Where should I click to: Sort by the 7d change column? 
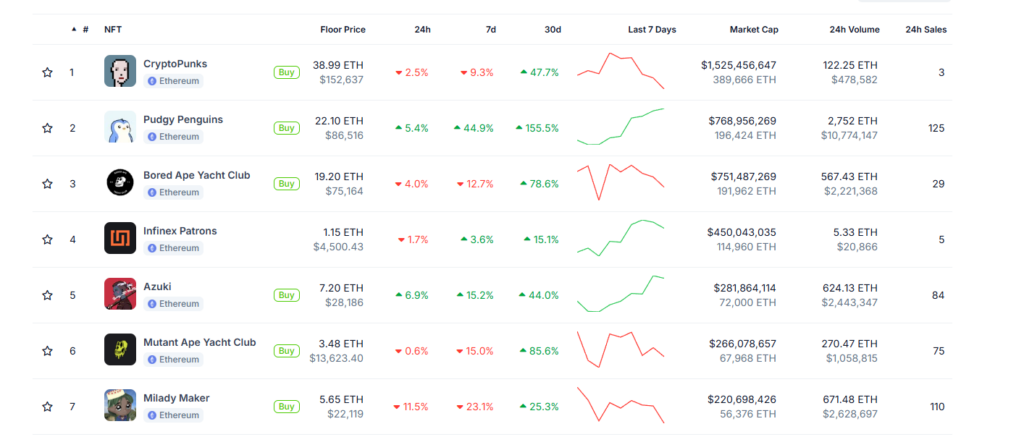pyautogui.click(x=490, y=29)
